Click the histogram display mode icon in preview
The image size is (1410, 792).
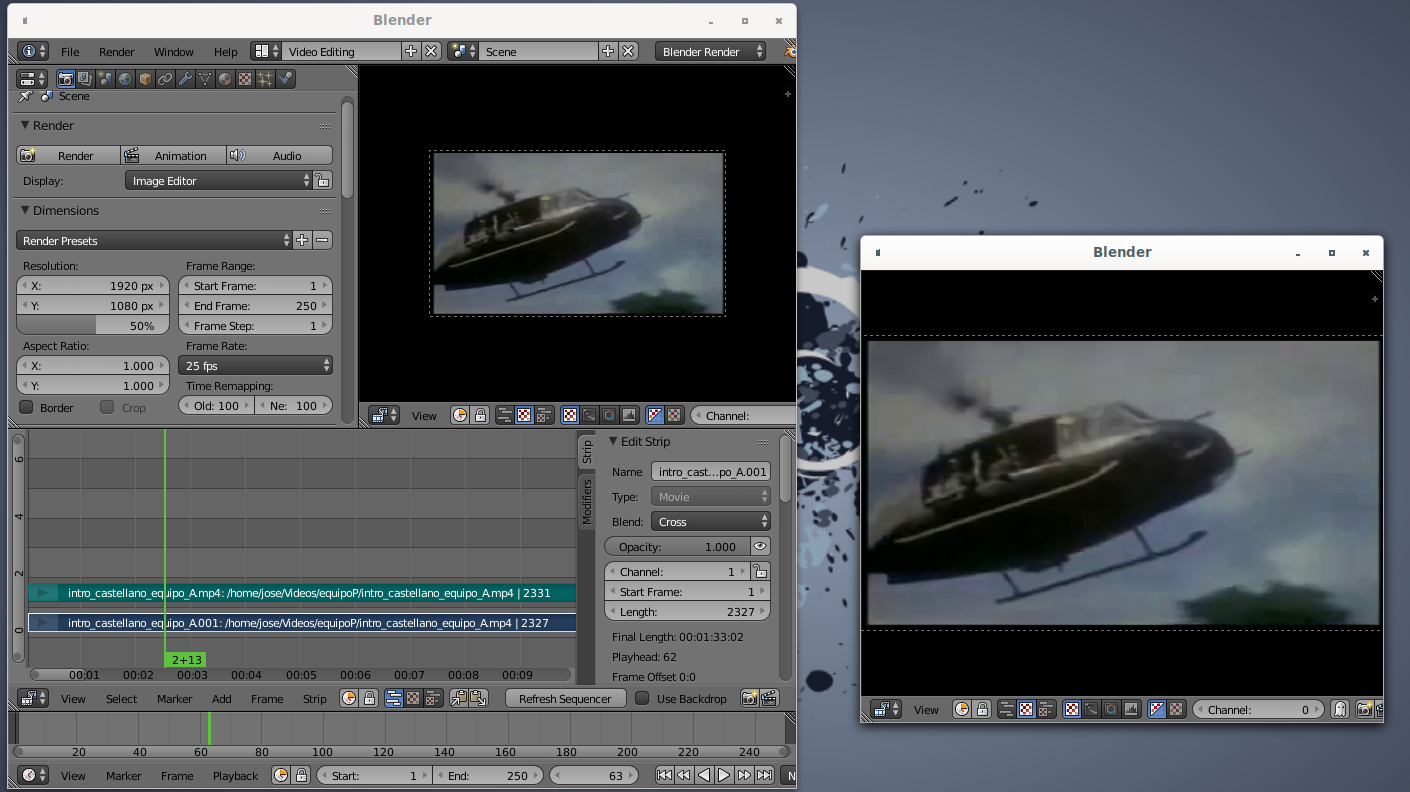coord(629,415)
